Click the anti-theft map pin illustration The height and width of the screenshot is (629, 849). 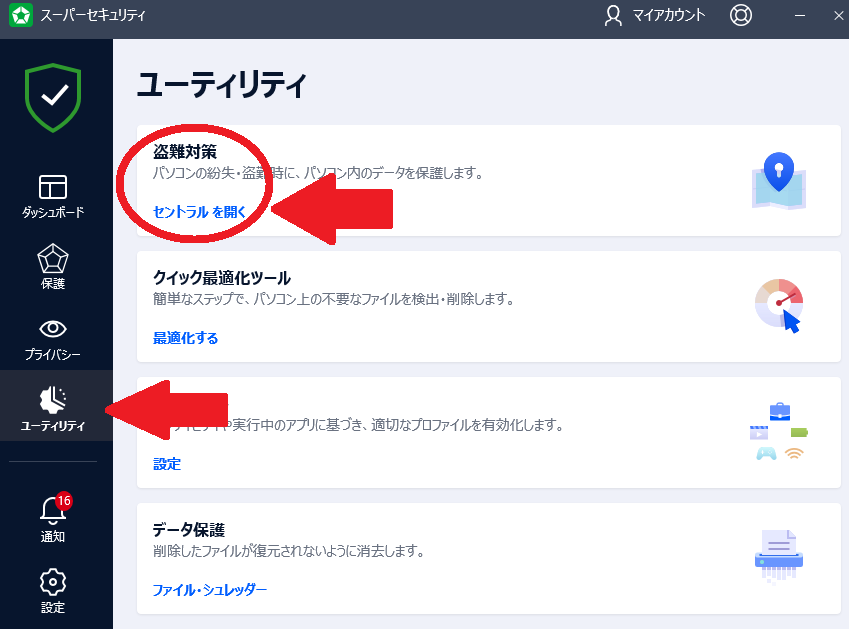pyautogui.click(x=778, y=181)
